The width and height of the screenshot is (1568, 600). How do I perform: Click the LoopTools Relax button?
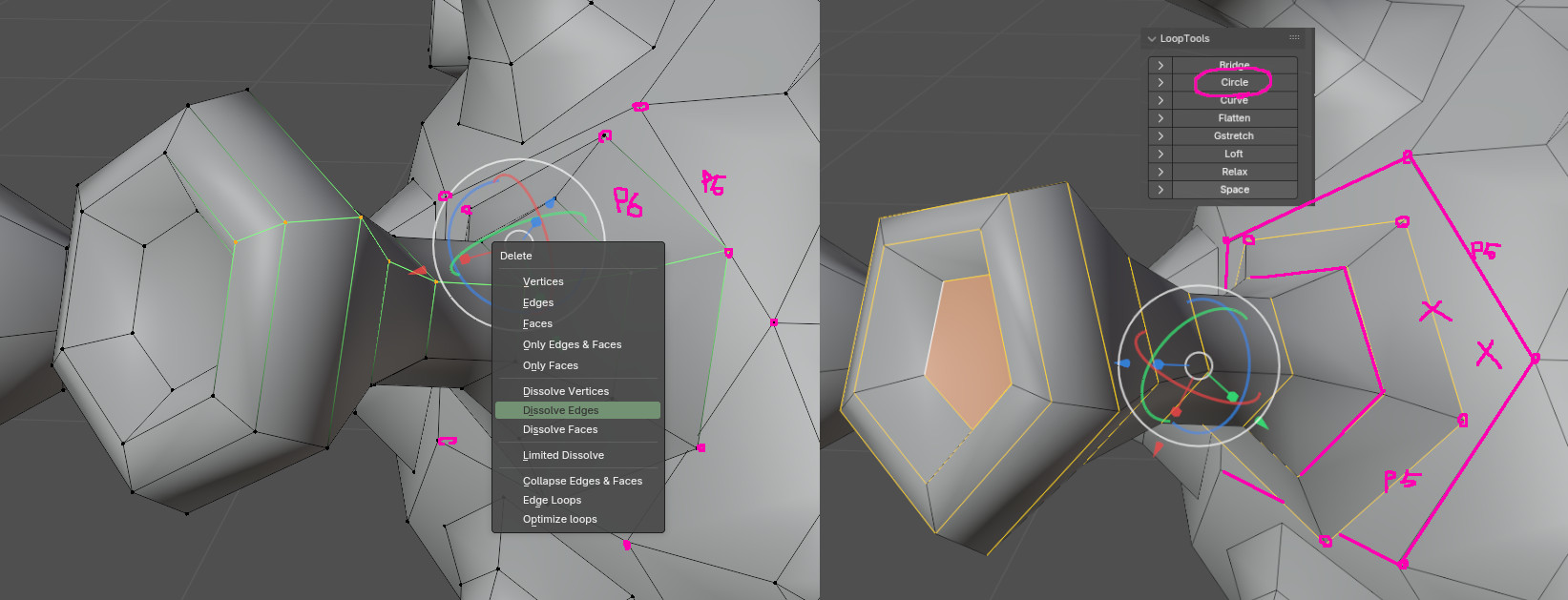[x=1234, y=172]
